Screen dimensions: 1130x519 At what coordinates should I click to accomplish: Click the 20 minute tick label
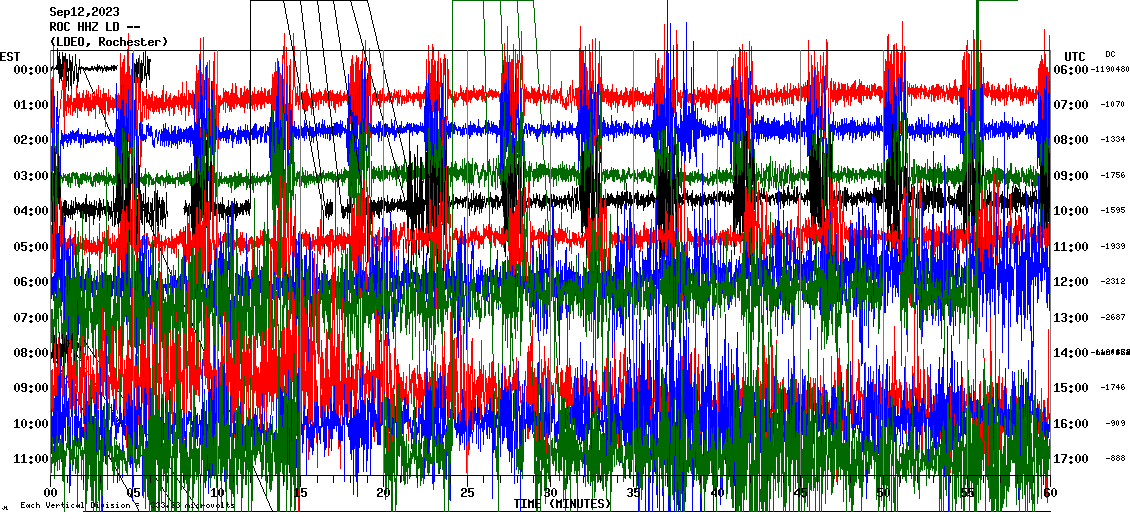point(383,493)
